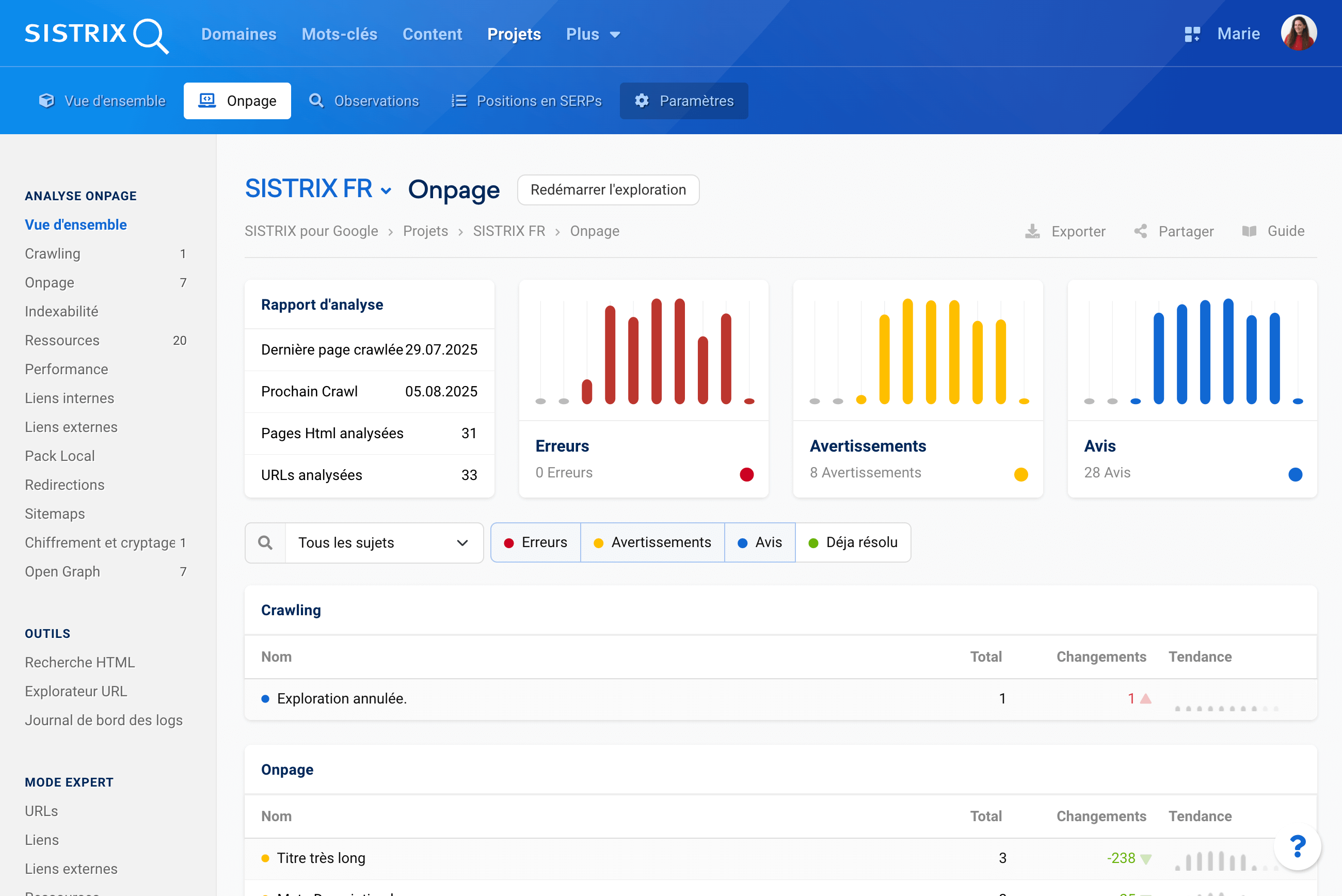The image size is (1342, 896).
Task: Open the Mots-clés menu
Action: [339, 34]
